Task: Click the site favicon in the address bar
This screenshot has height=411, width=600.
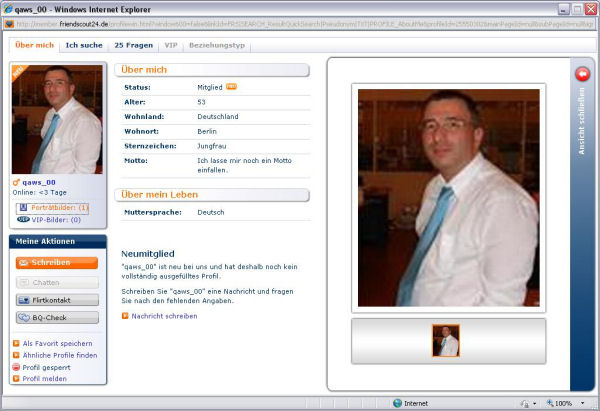Action: [9, 24]
